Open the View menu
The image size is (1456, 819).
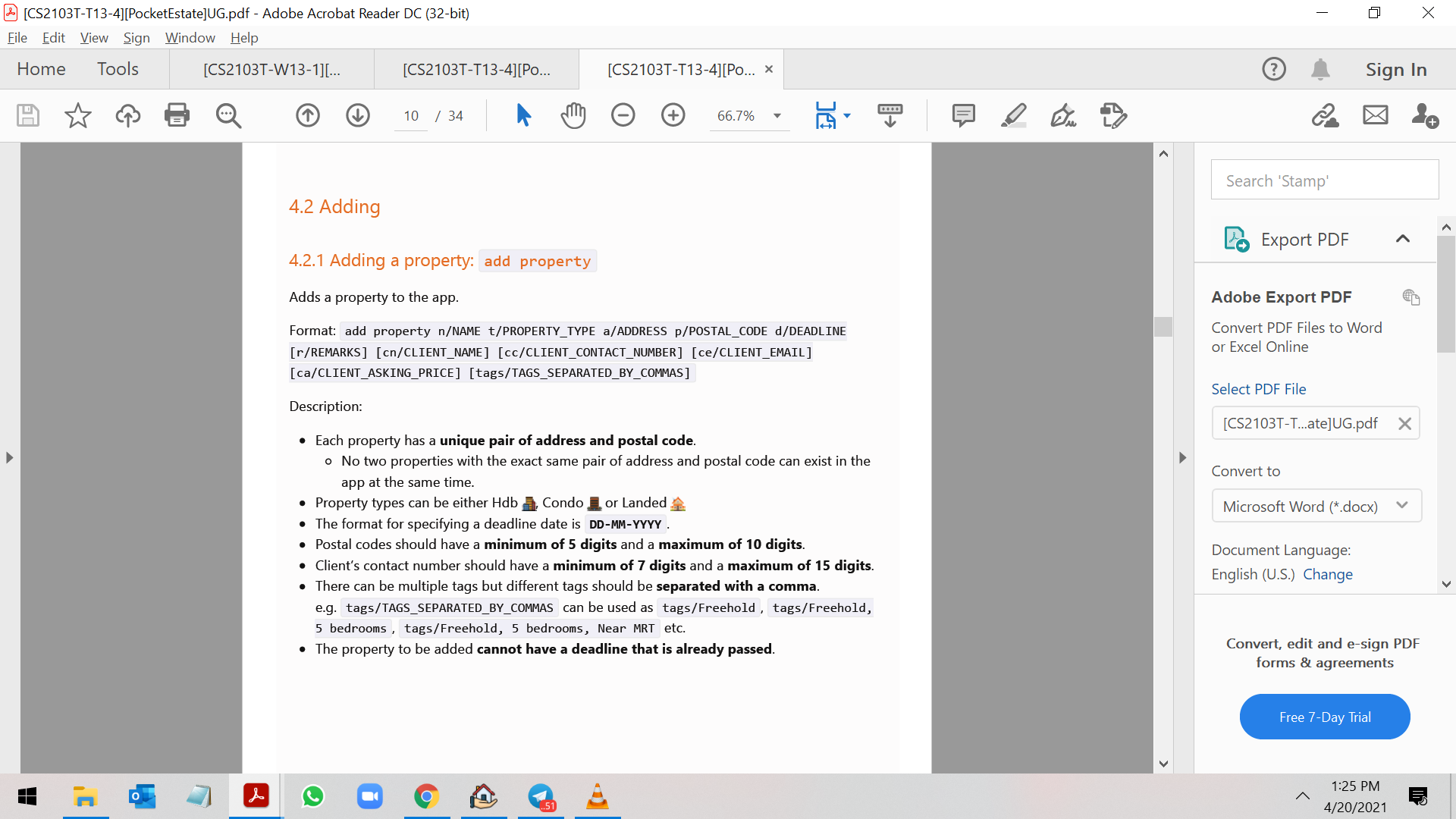(x=94, y=37)
